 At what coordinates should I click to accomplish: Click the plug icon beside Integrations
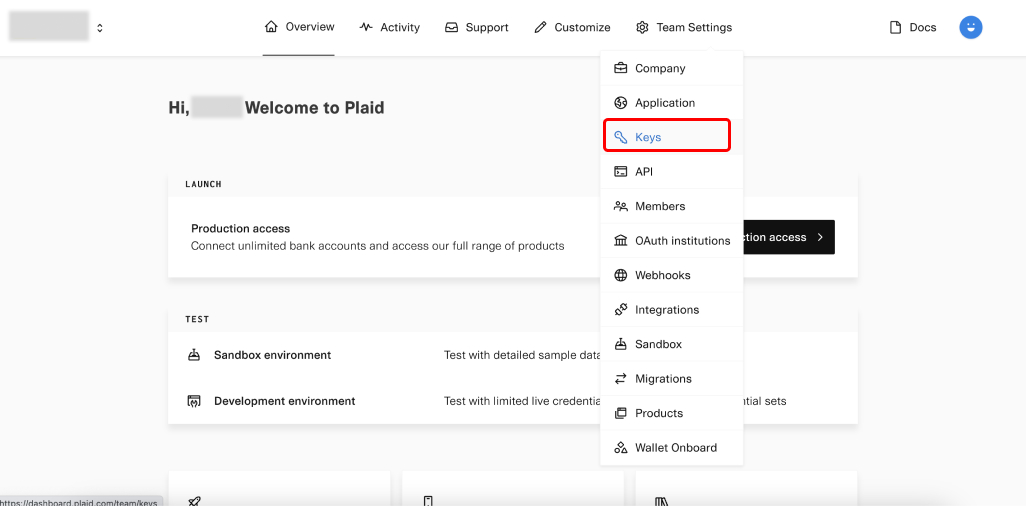[620, 310]
